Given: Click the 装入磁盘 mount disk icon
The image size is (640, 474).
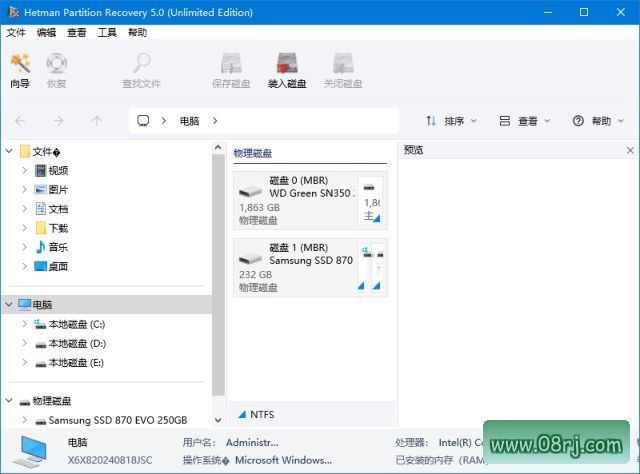Looking at the screenshot, I should 287,70.
